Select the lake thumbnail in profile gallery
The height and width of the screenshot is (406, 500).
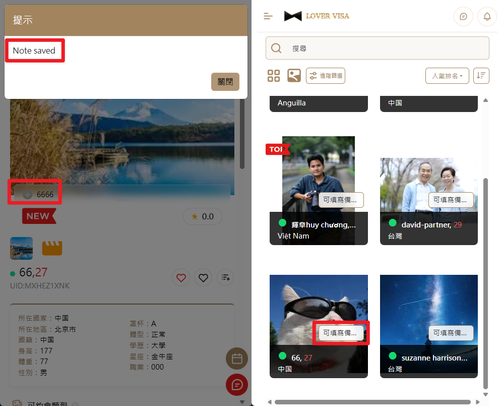point(21,248)
